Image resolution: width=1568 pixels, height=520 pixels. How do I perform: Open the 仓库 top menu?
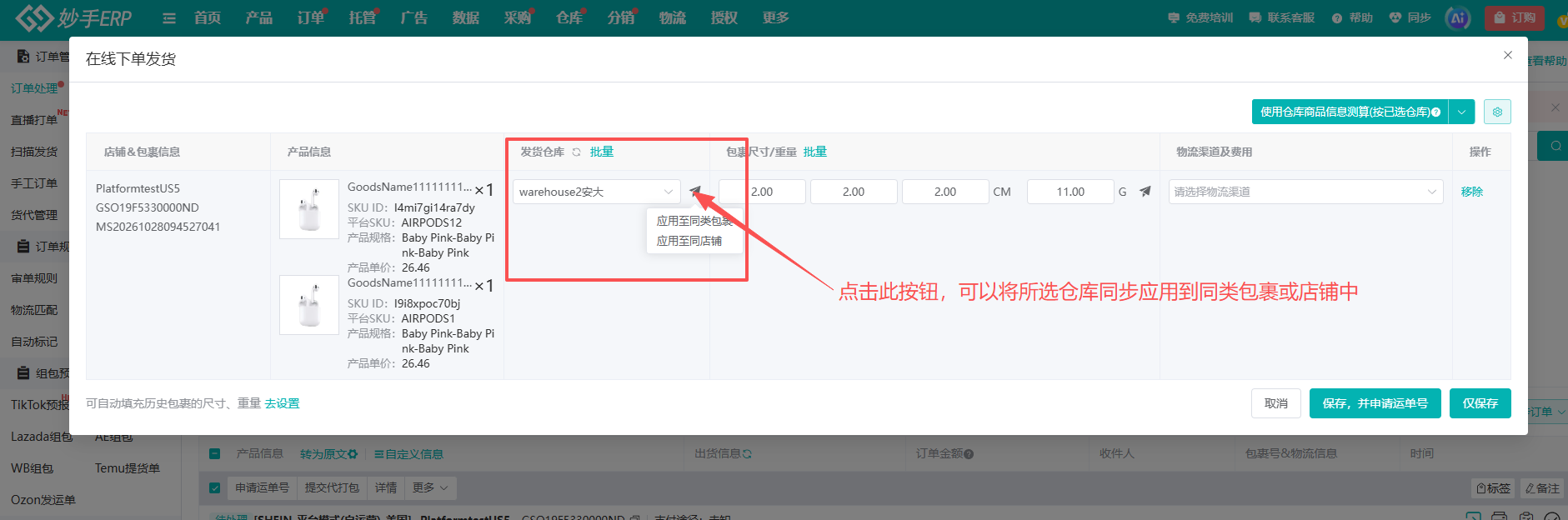point(569,17)
